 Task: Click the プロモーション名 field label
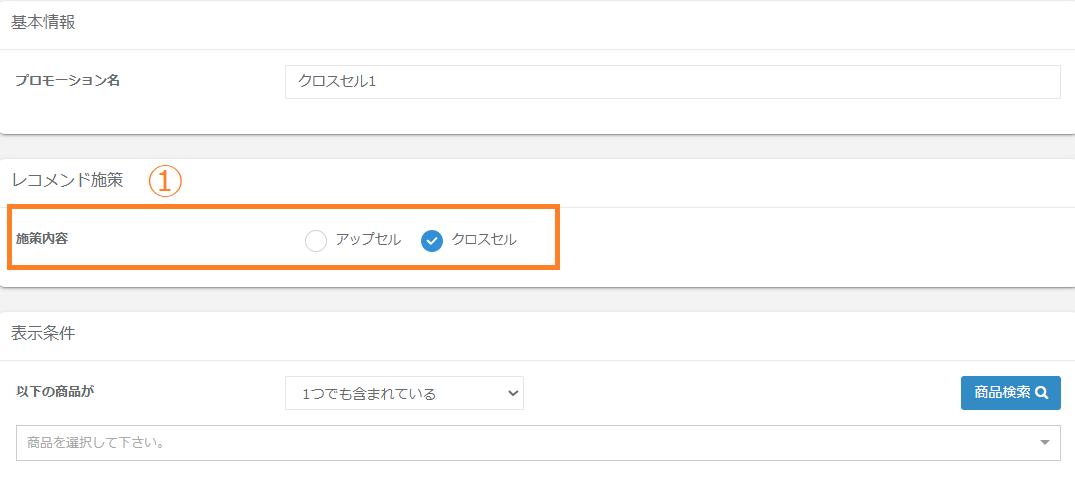(x=68, y=81)
